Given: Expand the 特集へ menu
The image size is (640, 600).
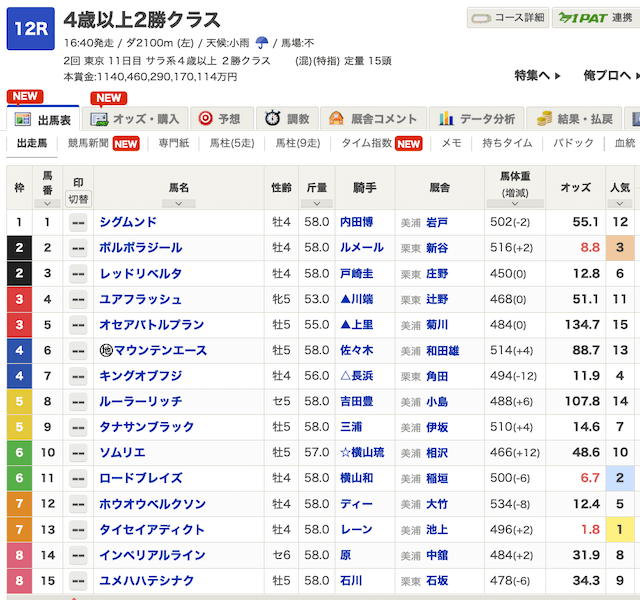Looking at the screenshot, I should tap(537, 76).
